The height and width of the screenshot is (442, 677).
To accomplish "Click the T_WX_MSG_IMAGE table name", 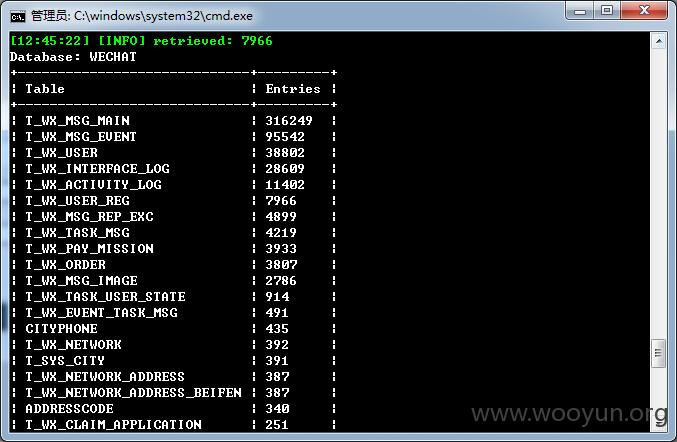I will (x=81, y=281).
